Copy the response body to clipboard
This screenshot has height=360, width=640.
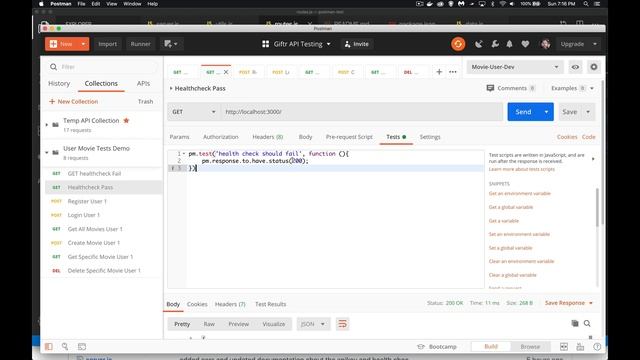[575, 324]
